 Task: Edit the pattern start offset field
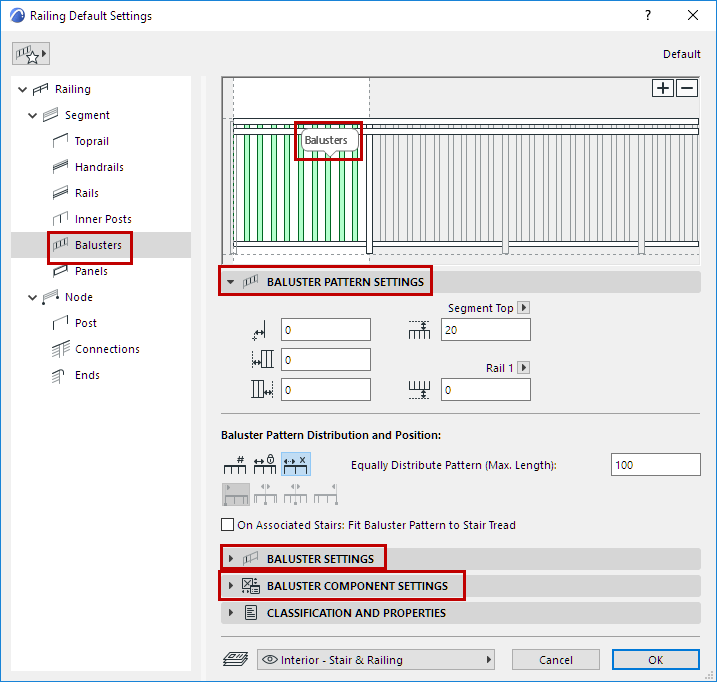(x=326, y=360)
